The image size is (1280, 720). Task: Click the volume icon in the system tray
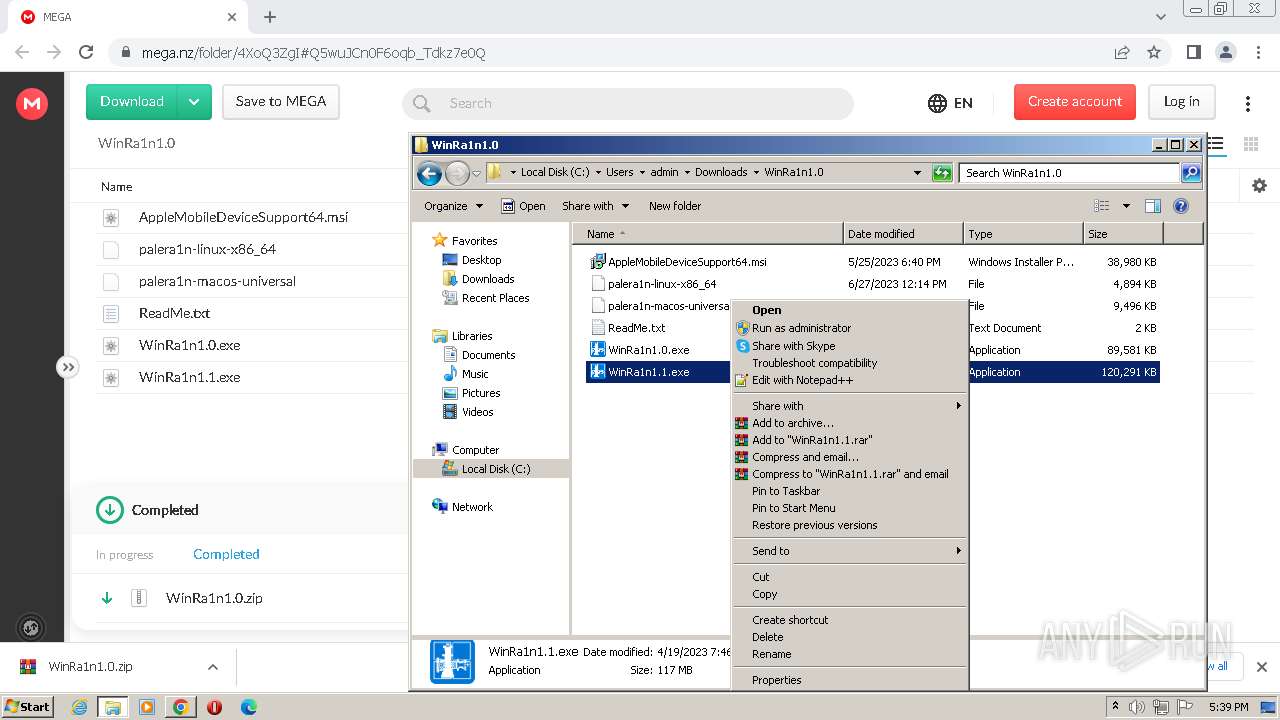click(x=1137, y=707)
